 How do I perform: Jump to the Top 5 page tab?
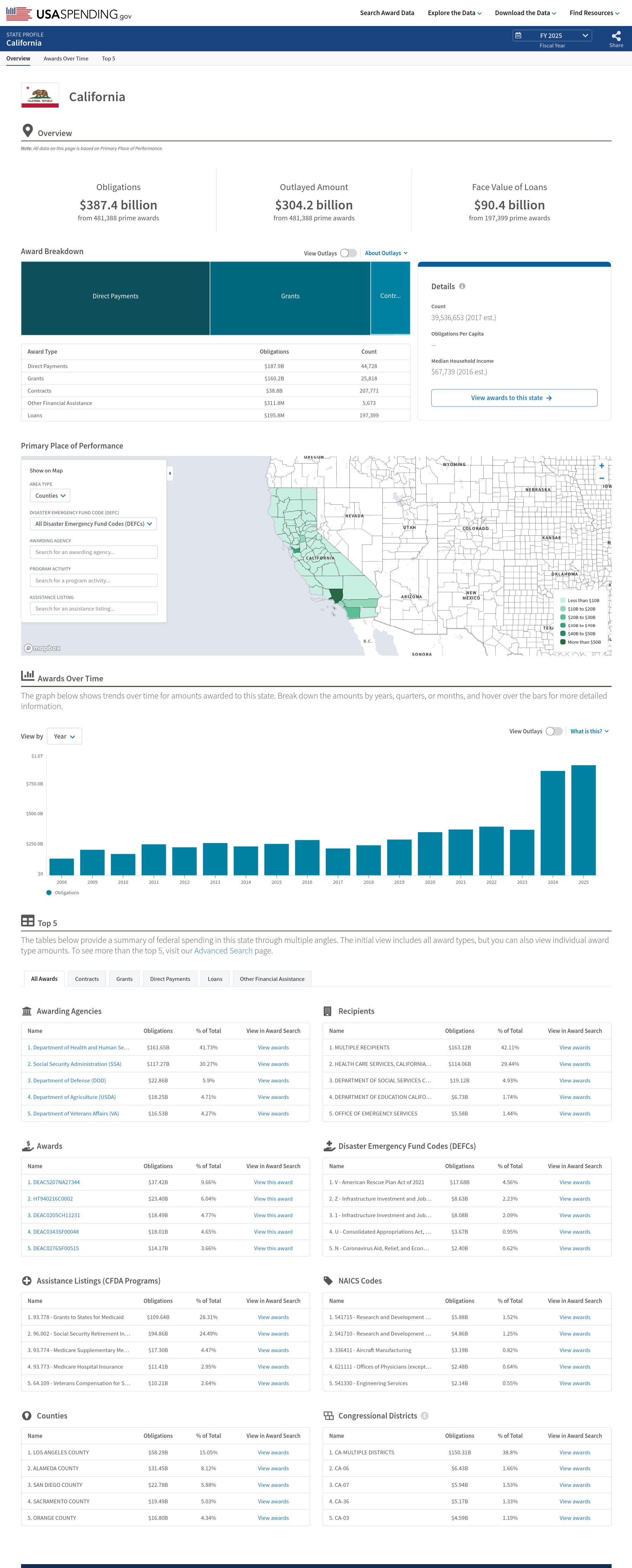click(108, 58)
